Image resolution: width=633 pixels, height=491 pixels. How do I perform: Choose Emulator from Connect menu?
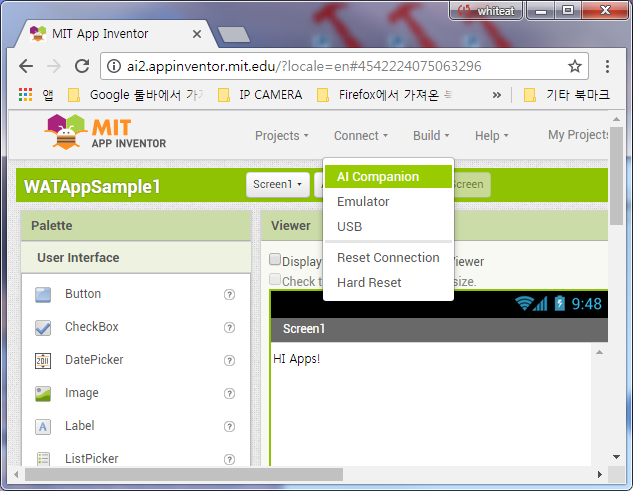pyautogui.click(x=388, y=201)
